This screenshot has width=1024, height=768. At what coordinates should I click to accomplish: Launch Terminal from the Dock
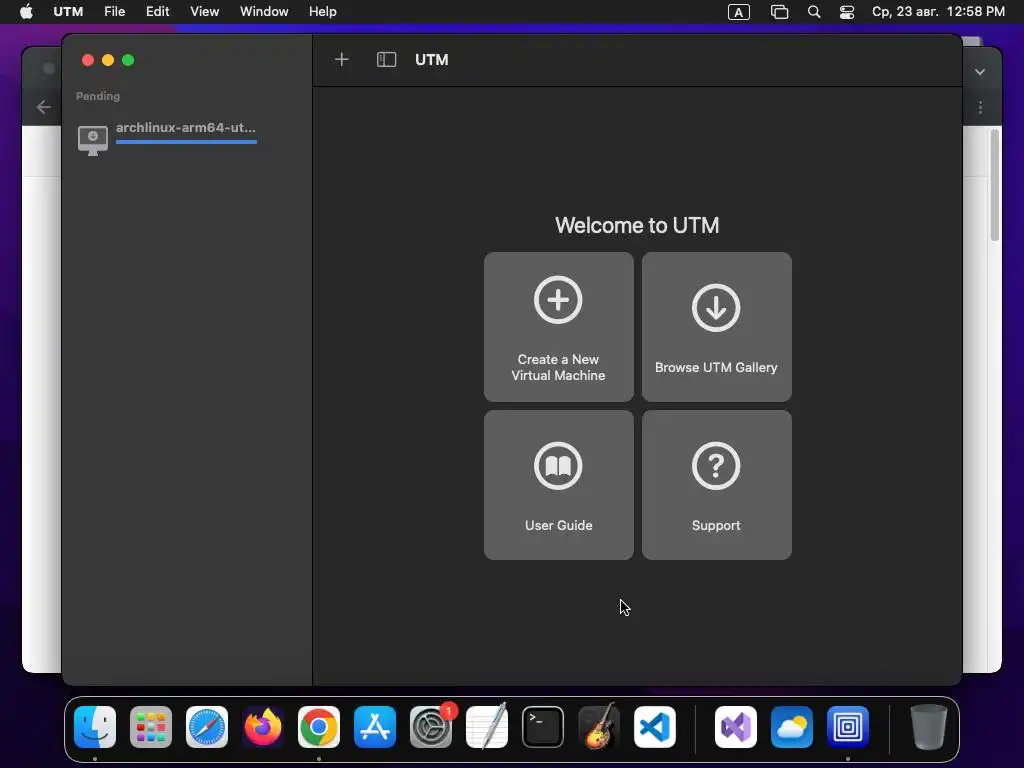click(x=543, y=726)
